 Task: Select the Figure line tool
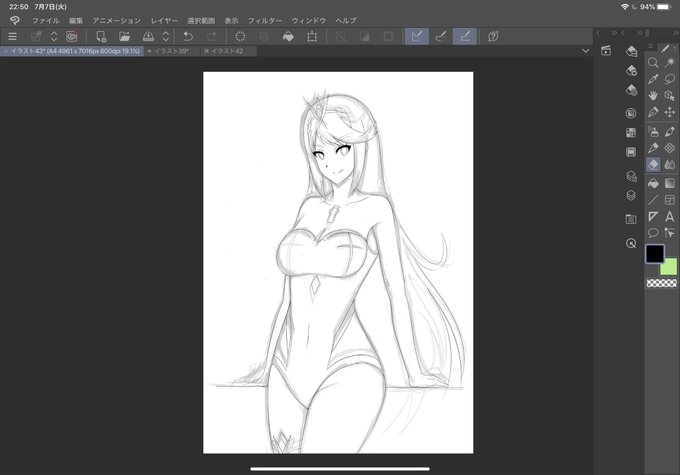click(653, 200)
